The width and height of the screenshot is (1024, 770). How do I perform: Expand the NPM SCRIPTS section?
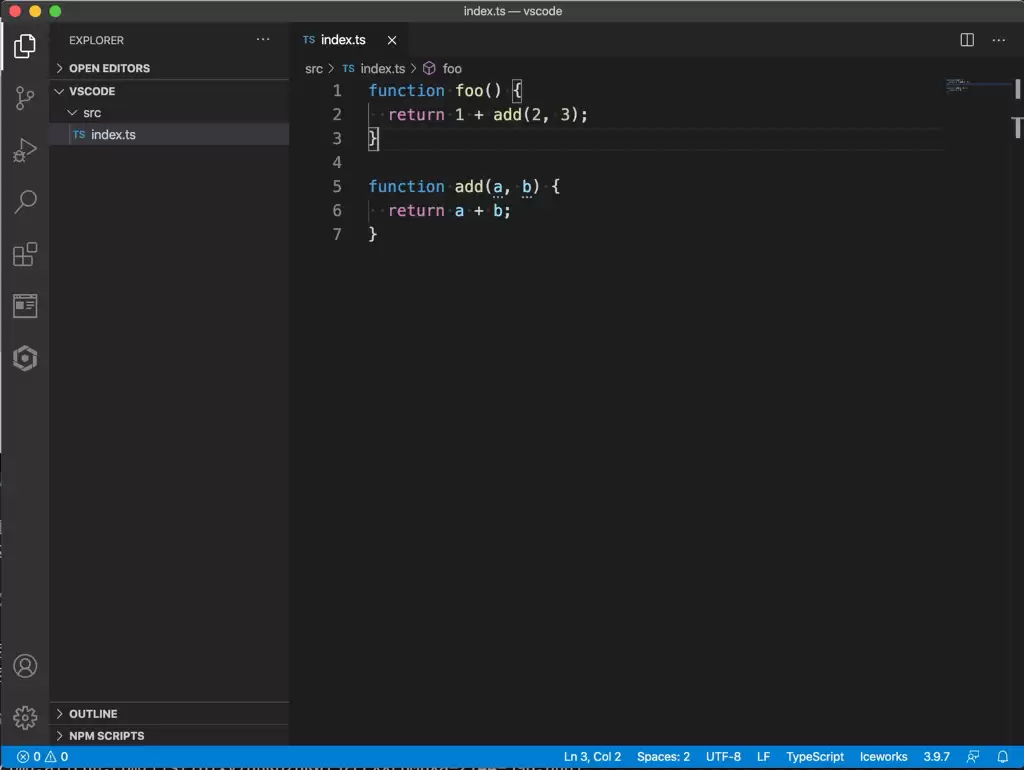click(169, 735)
